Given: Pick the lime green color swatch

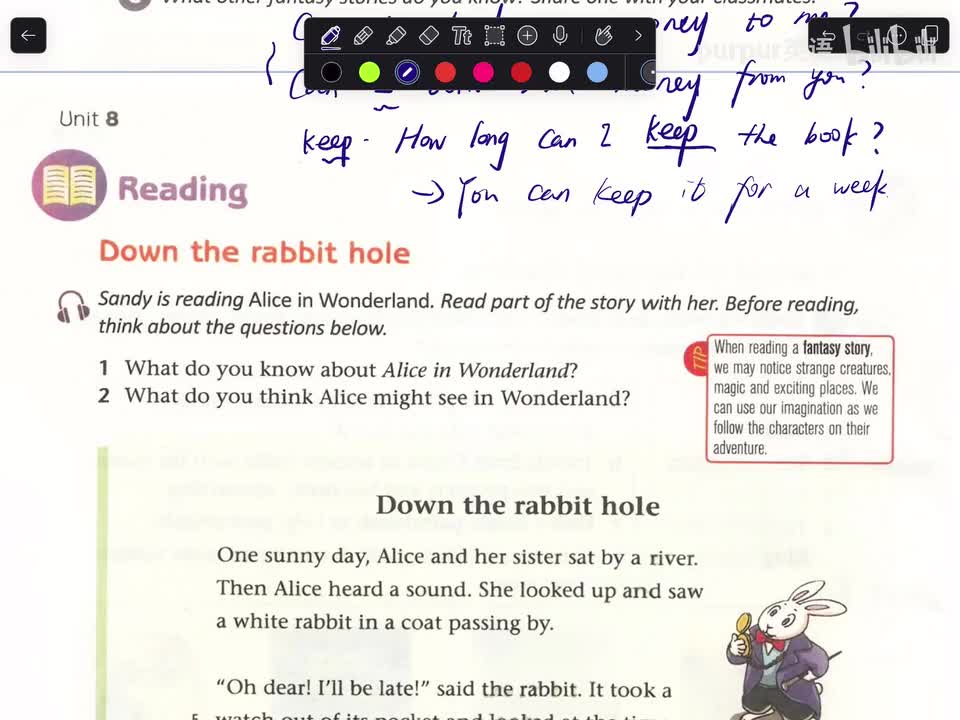Looking at the screenshot, I should coord(369,72).
